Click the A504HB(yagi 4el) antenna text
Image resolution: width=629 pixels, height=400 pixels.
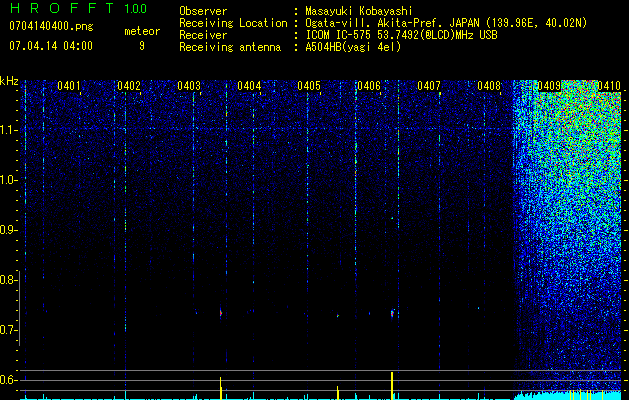point(353,47)
